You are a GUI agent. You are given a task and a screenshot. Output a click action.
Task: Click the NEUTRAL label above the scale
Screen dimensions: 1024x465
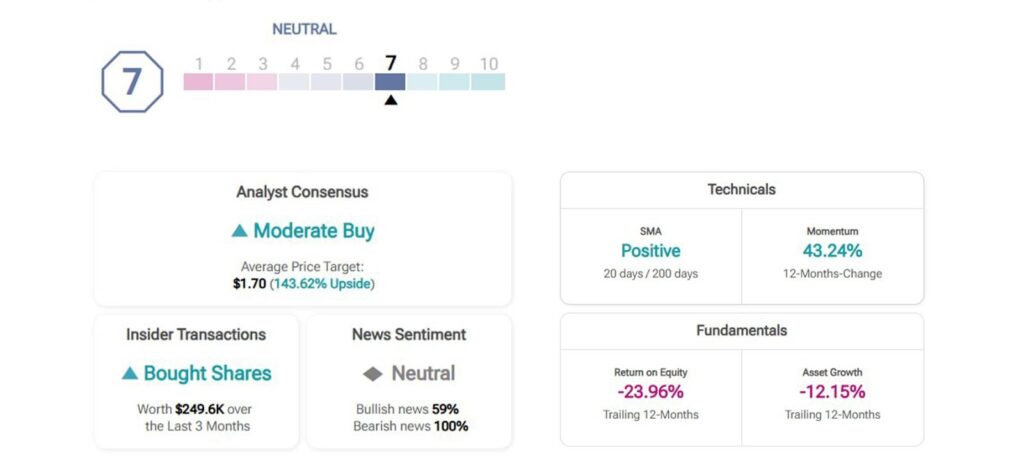coord(304,29)
